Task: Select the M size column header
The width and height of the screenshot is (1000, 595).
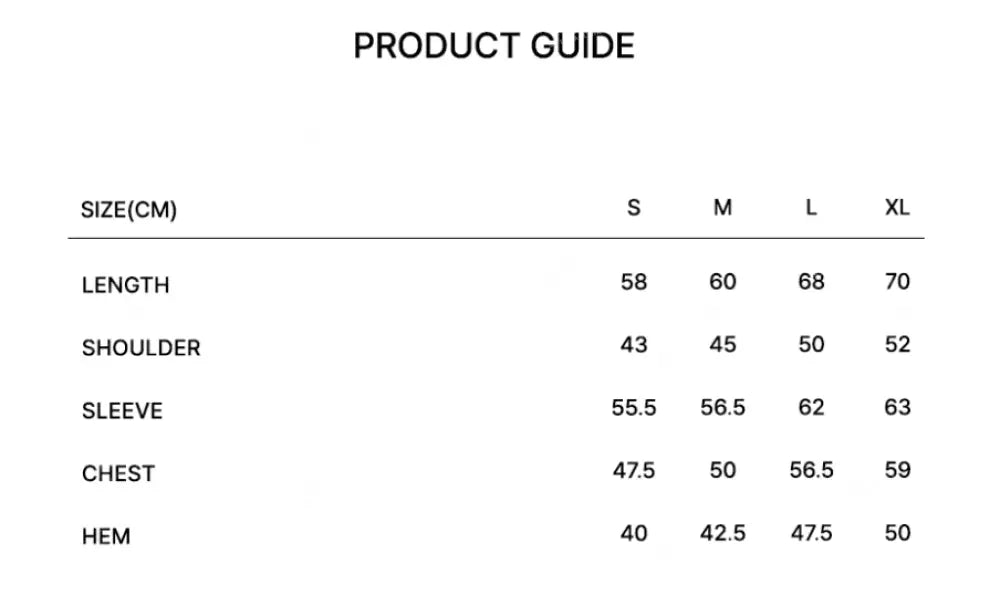Action: click(x=722, y=208)
